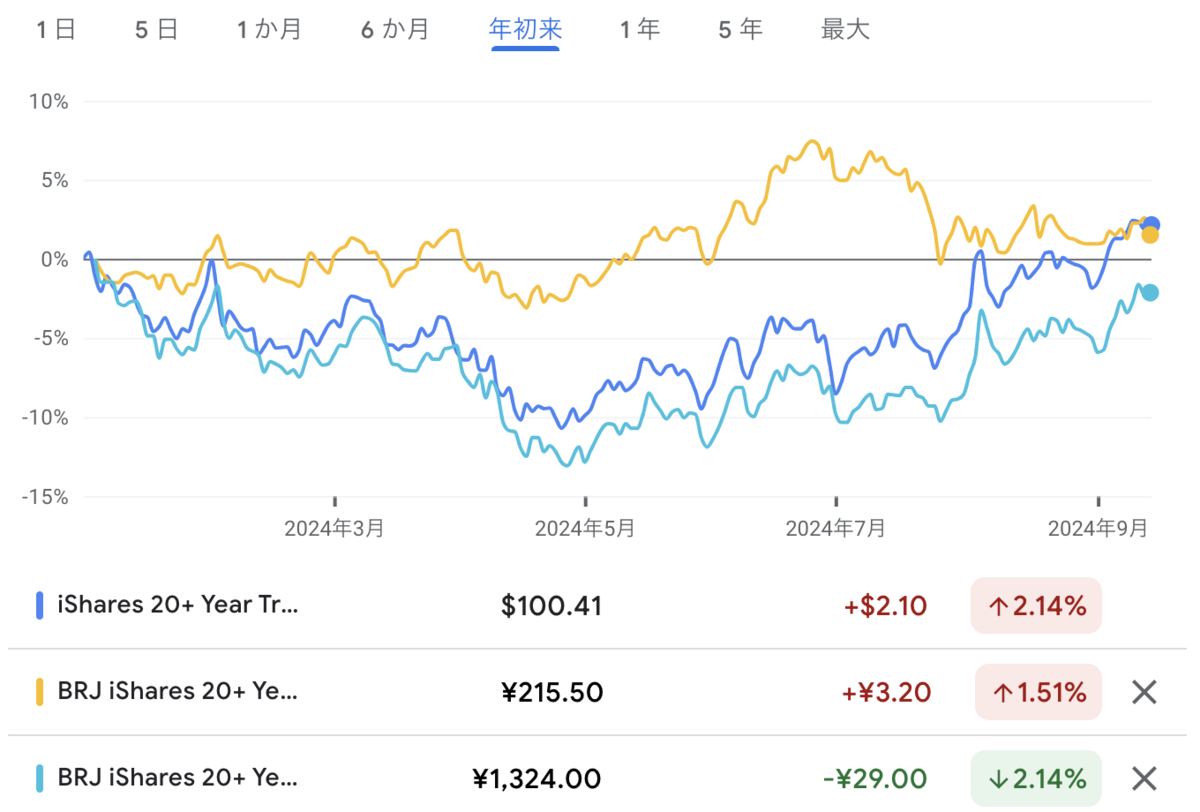Remove the ¥1,324.00 comparison with X
This screenshot has height=812, width=1200.
1144,778
